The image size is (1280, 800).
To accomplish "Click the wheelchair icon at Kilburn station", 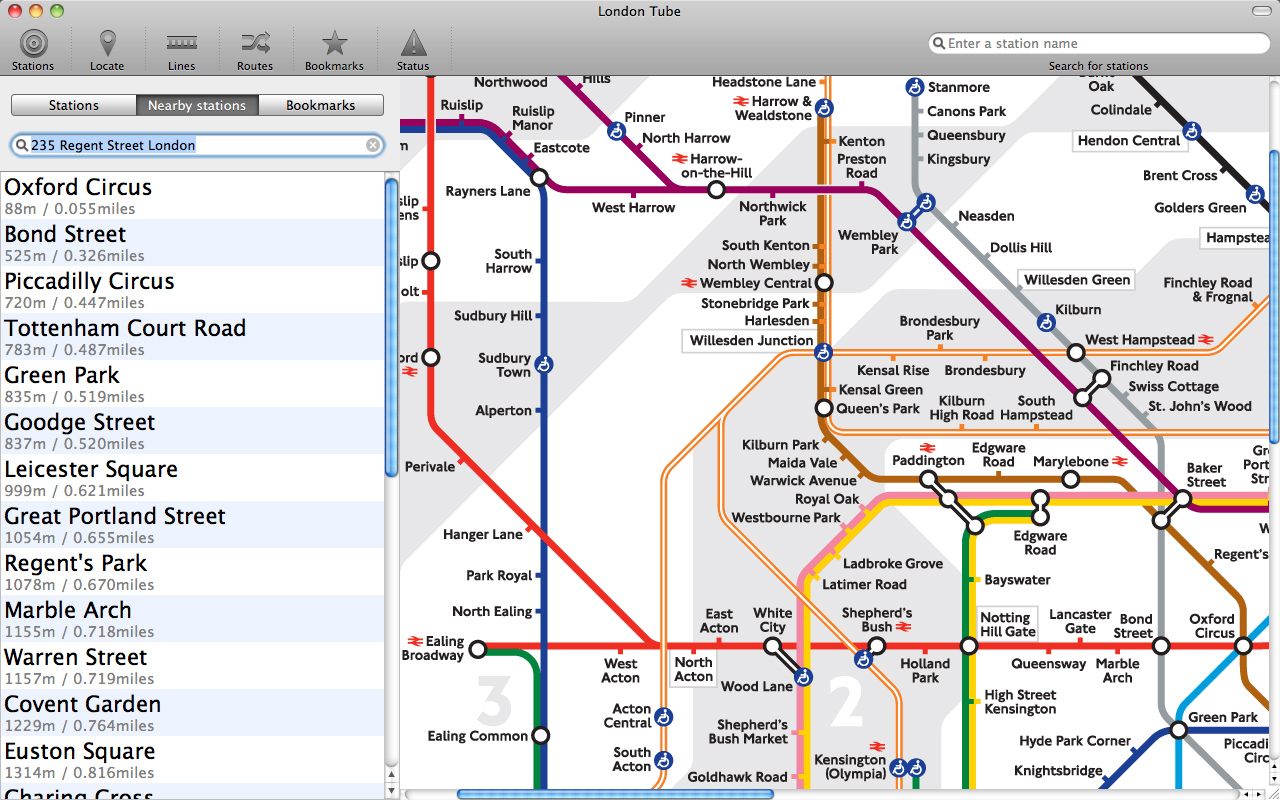I will (x=1046, y=322).
